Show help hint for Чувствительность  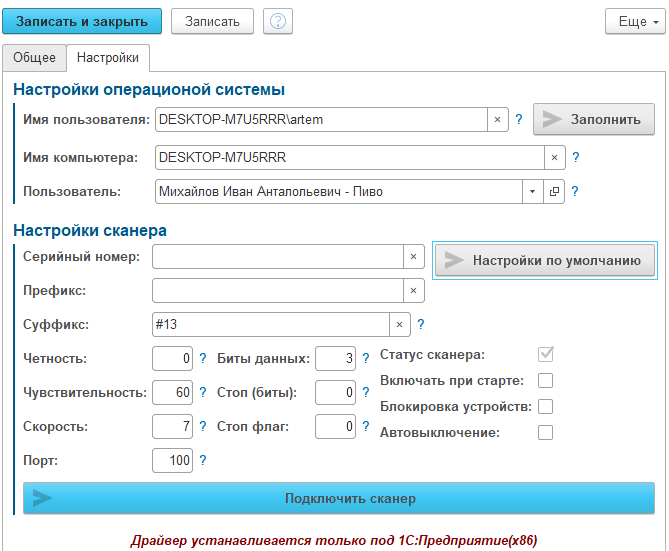203,393
